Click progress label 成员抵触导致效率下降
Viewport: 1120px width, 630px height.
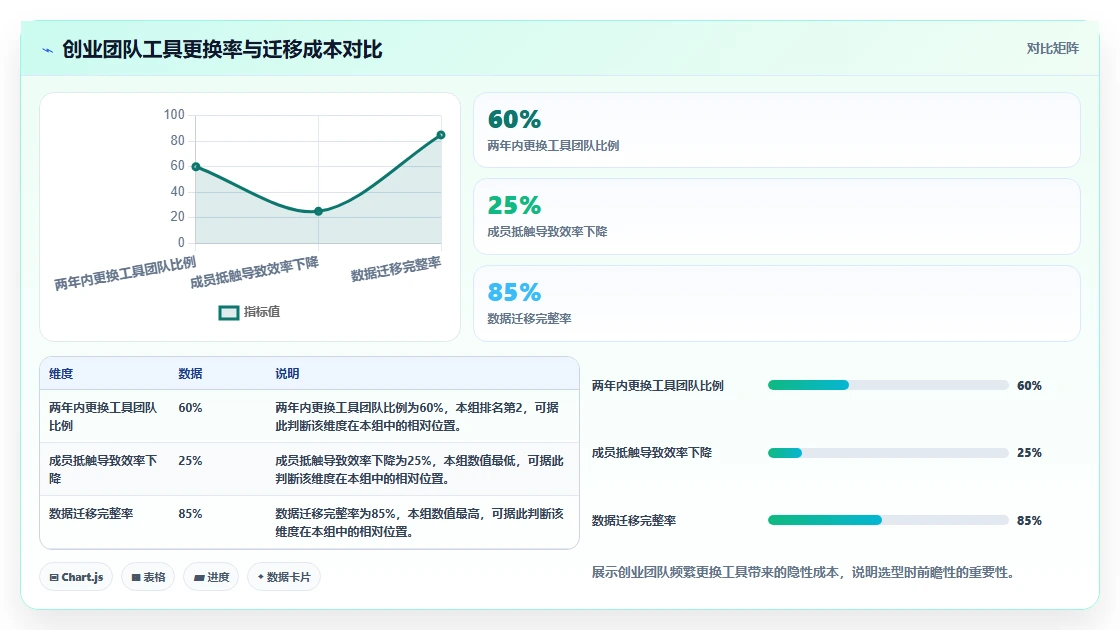[651, 453]
